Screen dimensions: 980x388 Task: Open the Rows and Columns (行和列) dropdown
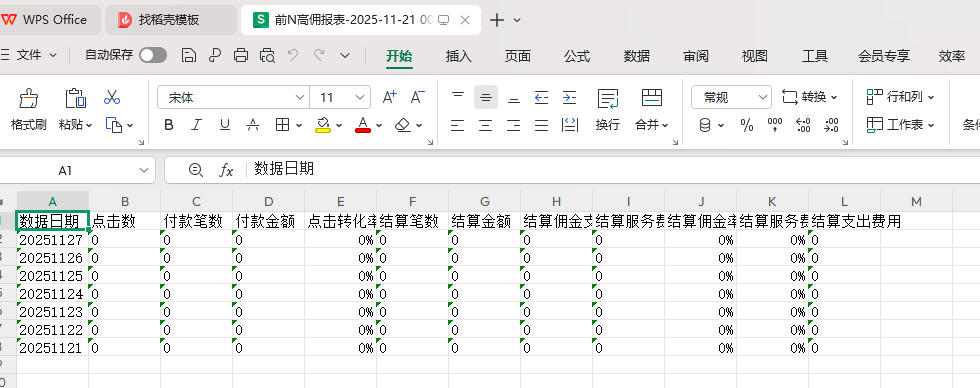pos(900,97)
